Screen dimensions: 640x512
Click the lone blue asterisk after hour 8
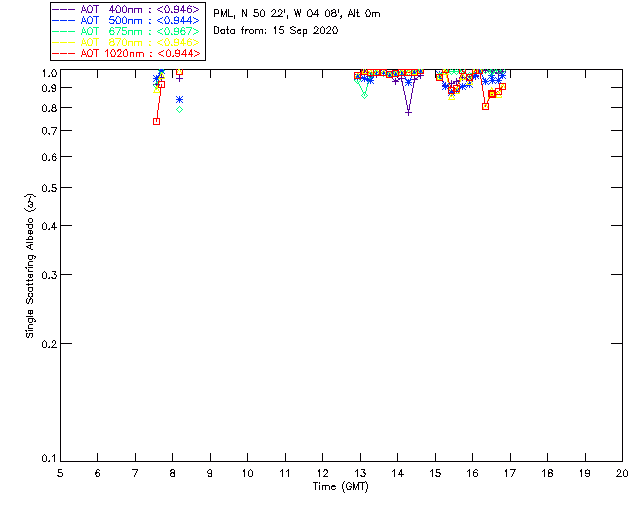click(x=179, y=100)
